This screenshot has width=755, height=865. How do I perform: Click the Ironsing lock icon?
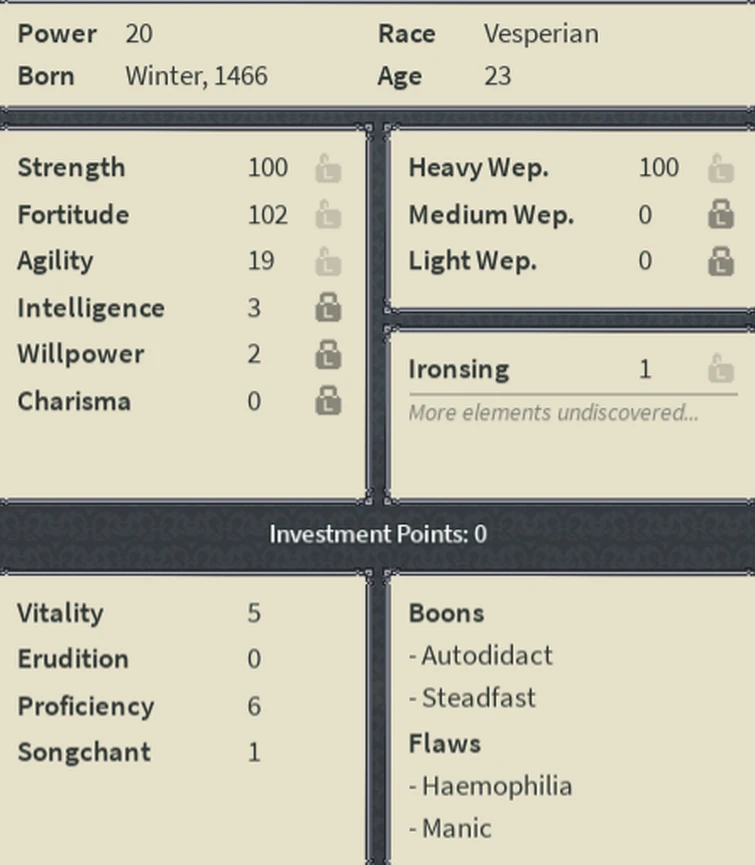click(x=720, y=370)
